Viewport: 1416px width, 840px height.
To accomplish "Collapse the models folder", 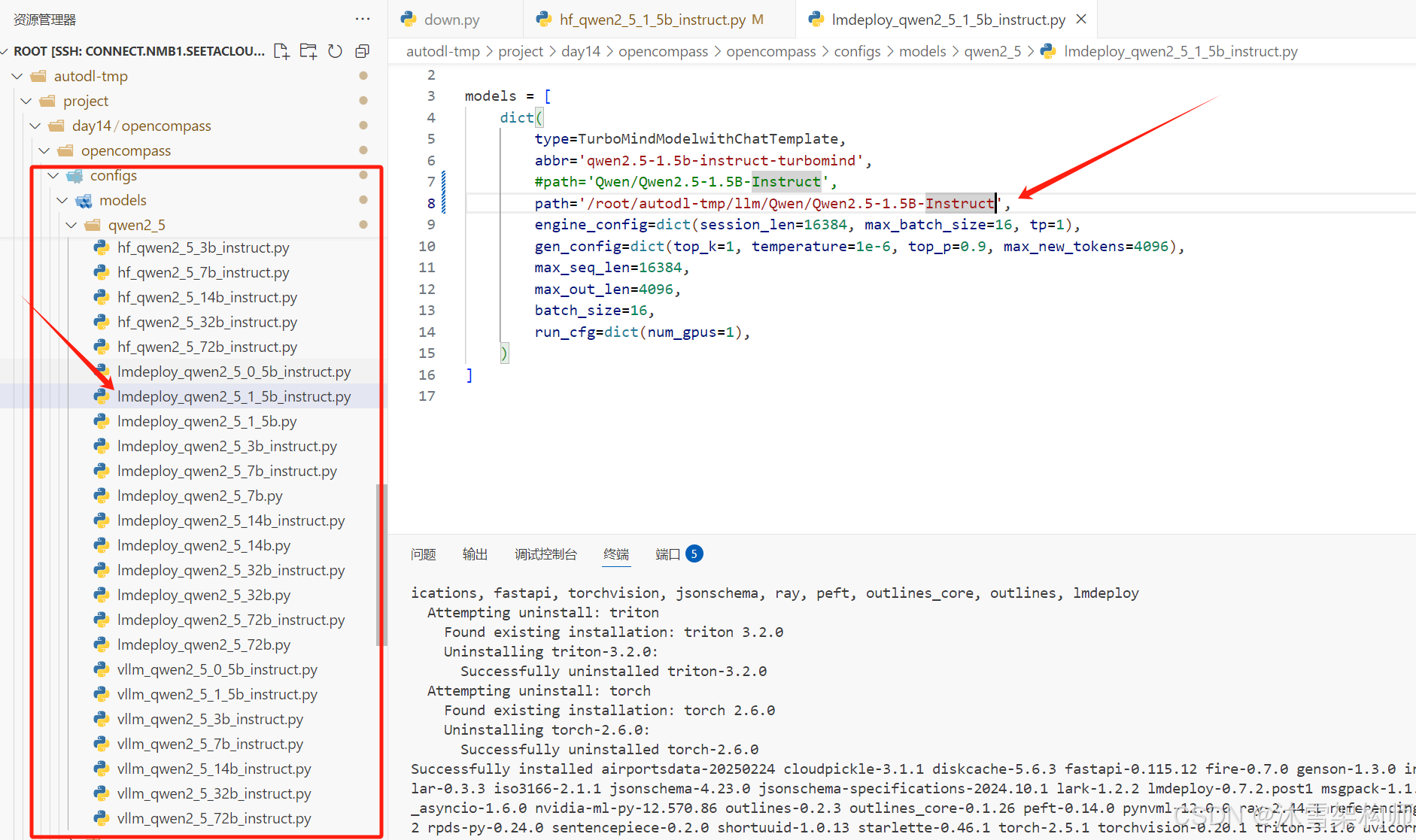I will tap(62, 200).
